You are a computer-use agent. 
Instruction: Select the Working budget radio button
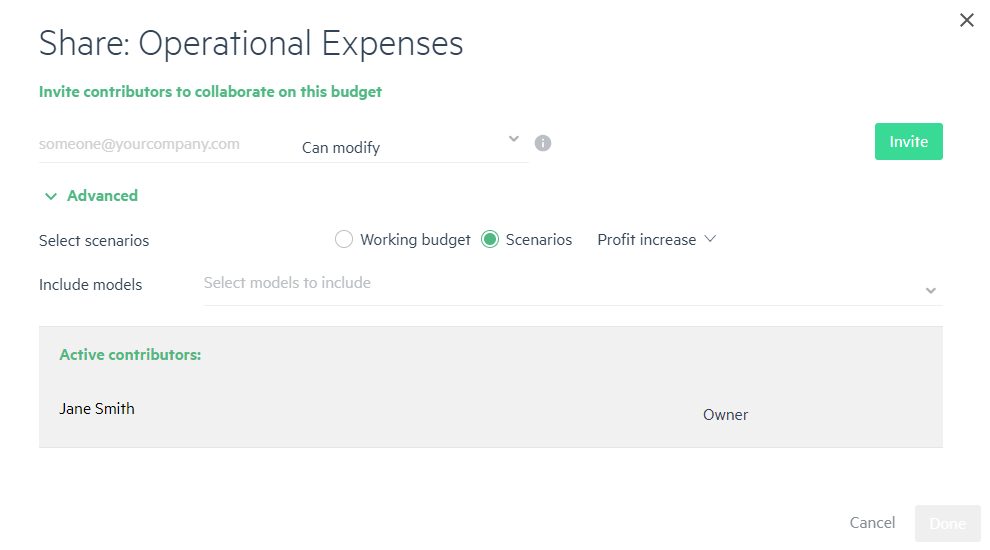click(x=343, y=239)
